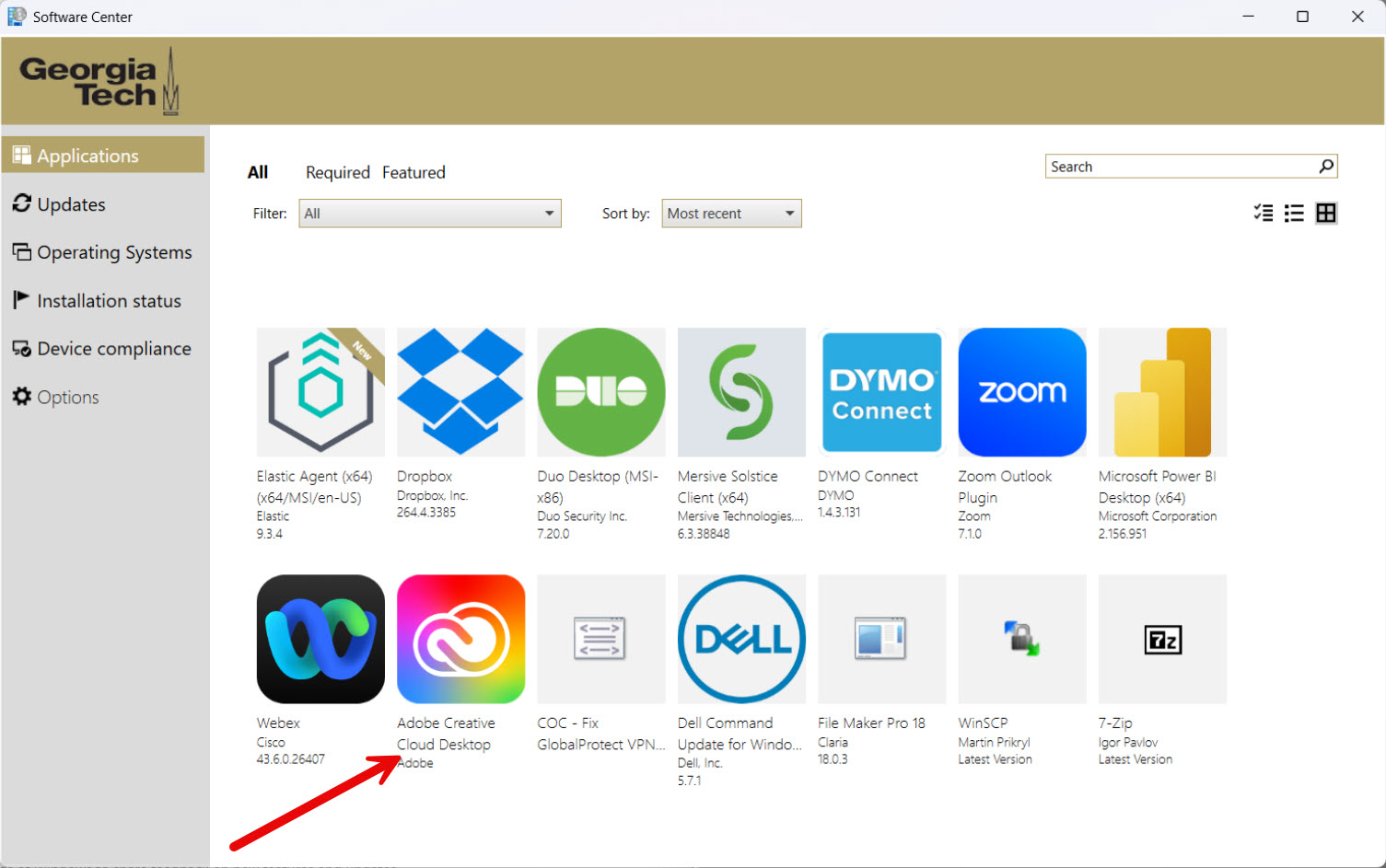Switch to tile grid view icon

(1326, 214)
